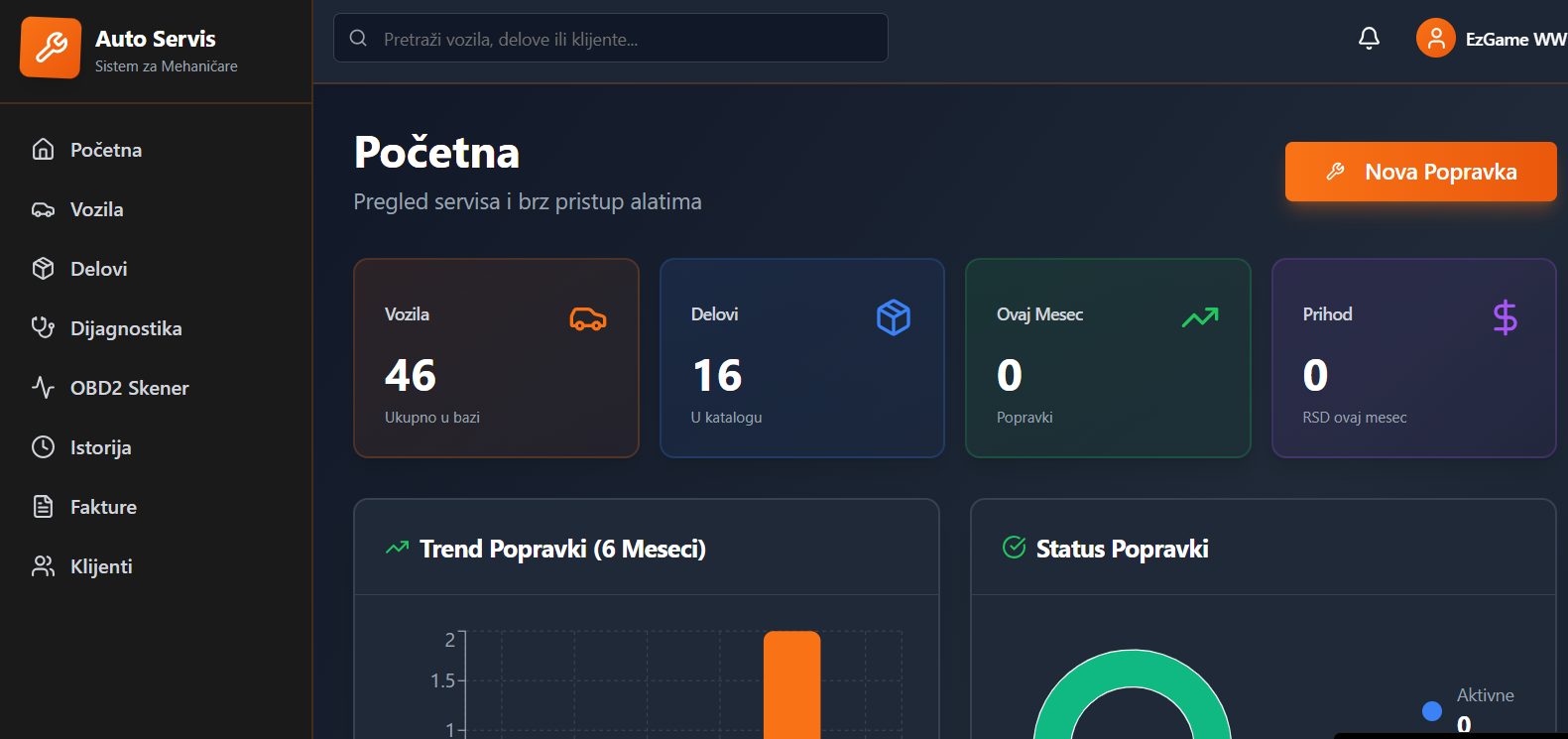The height and width of the screenshot is (739, 1568).
Task: Select Delovi from the sidebar
Action: [x=98, y=269]
